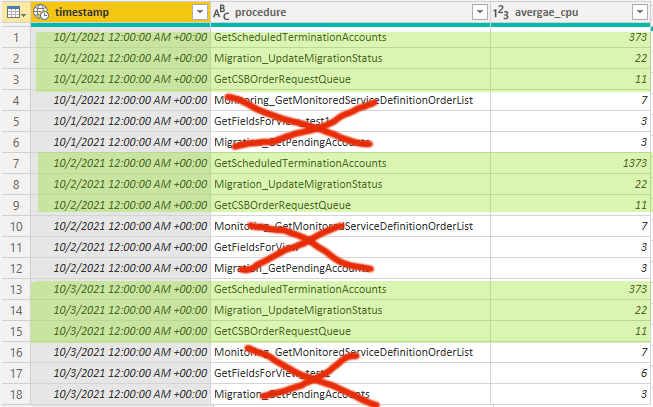Select row number 18
This screenshot has width=653, height=407.
[x=16, y=394]
